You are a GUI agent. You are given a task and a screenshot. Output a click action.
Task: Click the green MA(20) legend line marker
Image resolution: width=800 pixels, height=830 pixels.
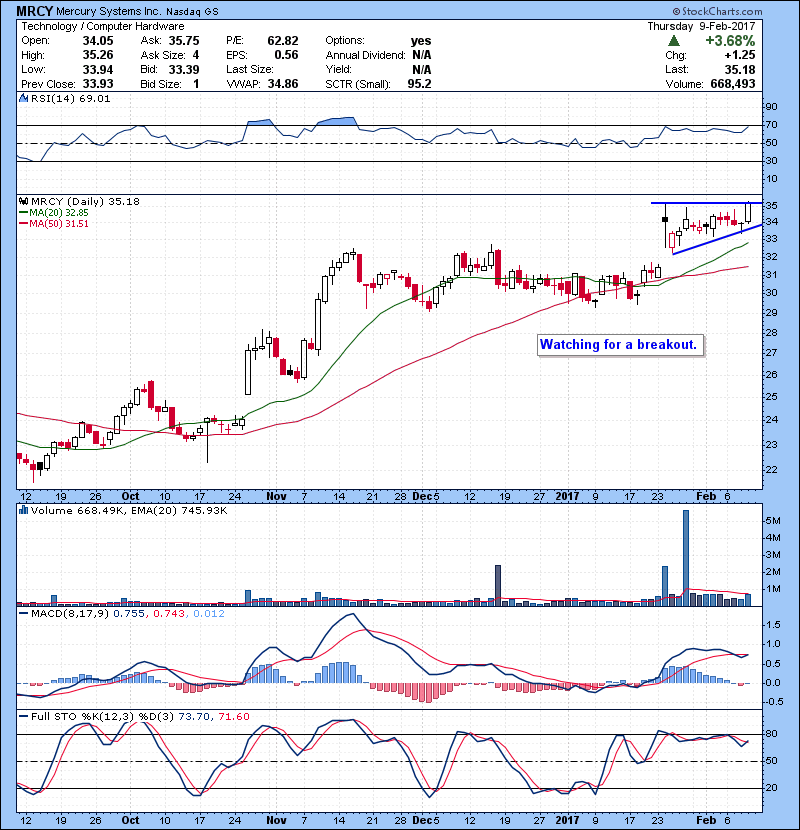point(23,213)
